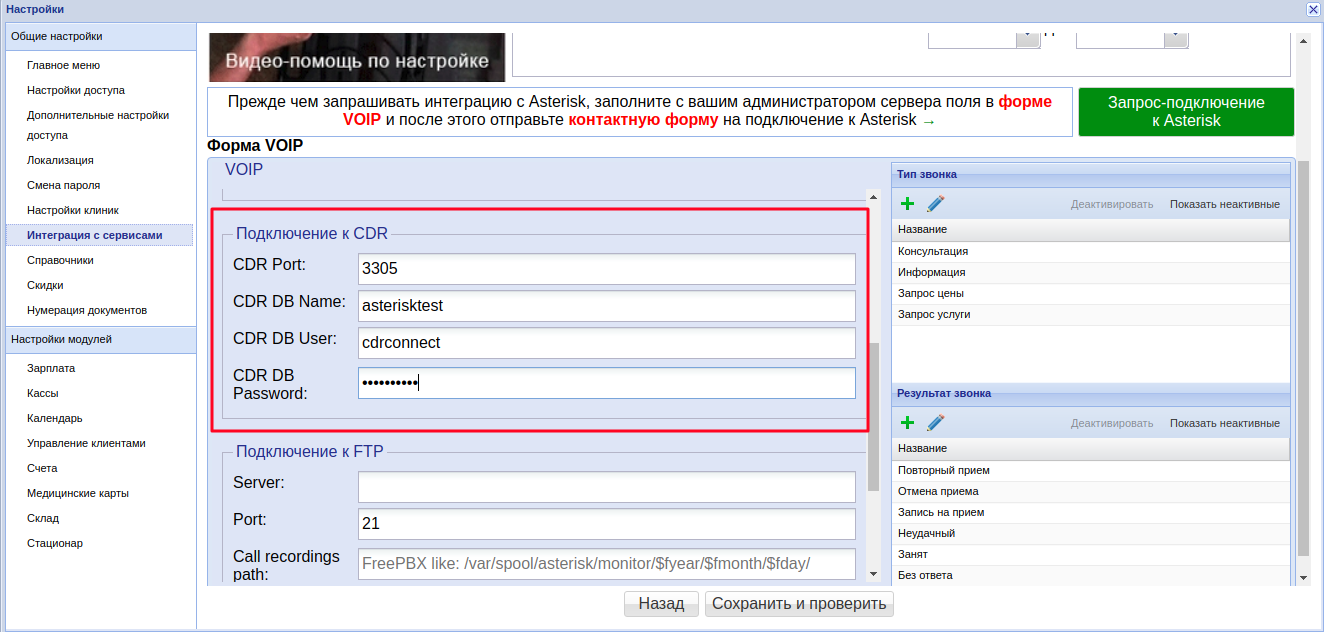The image size is (1324, 632).
Task: Open Управление клиентами settings
Action: (86, 443)
